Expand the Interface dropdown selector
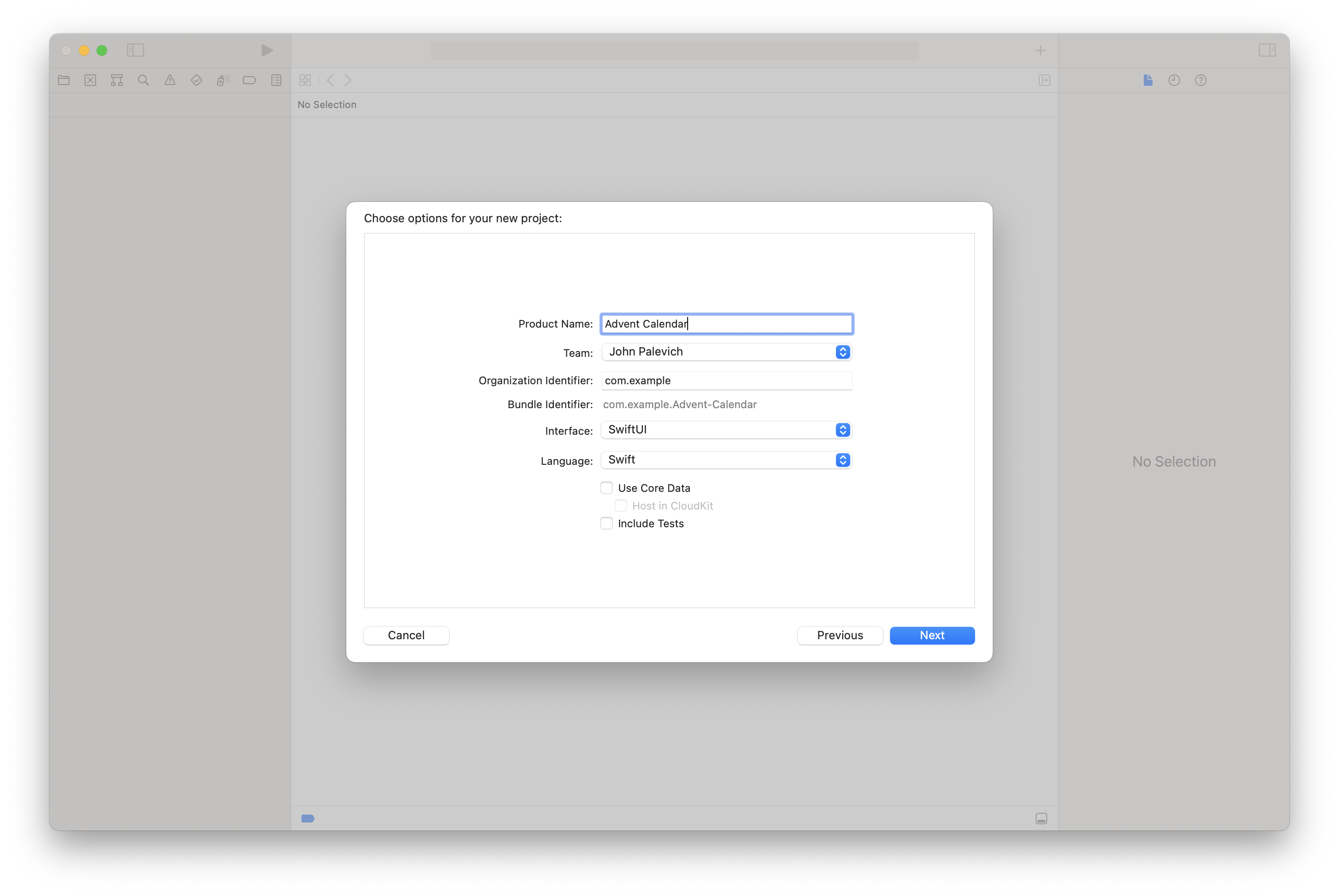 (x=843, y=430)
